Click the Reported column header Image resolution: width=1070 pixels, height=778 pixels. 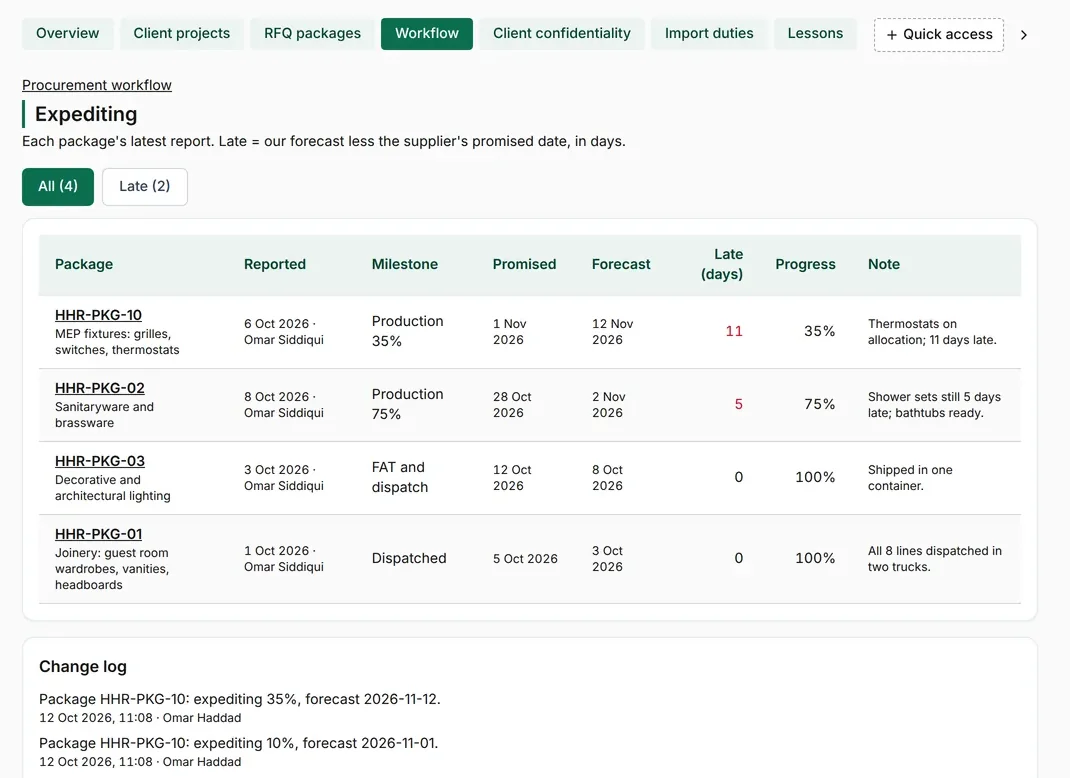point(275,264)
